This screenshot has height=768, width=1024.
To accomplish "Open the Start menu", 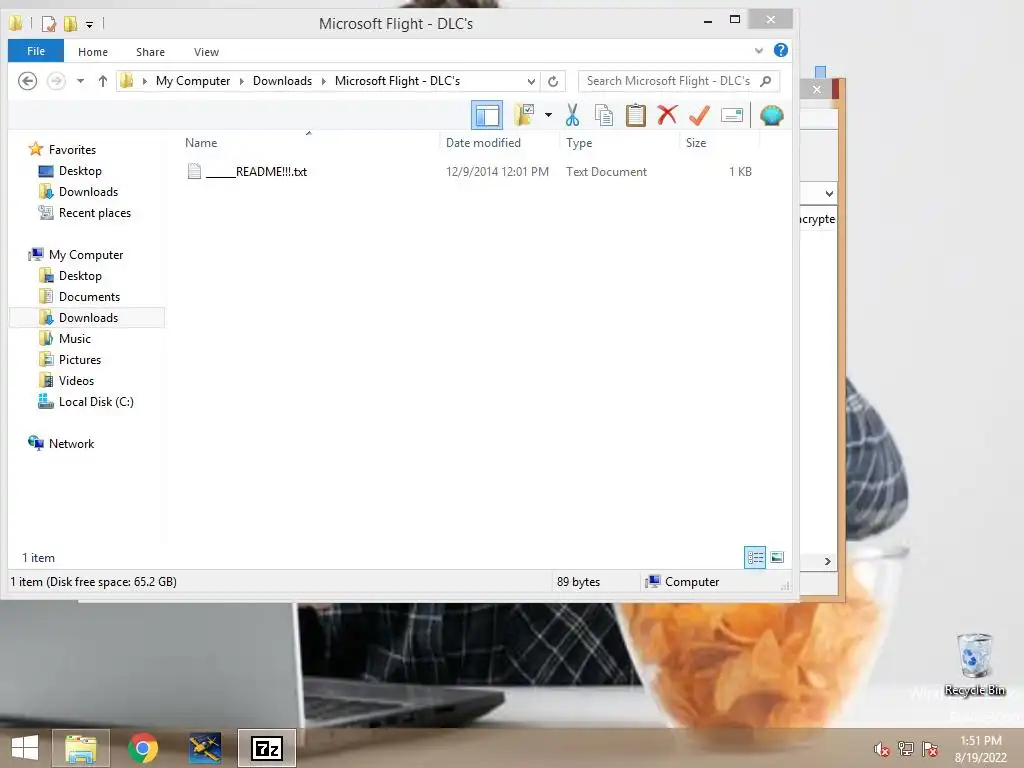I will [25, 748].
